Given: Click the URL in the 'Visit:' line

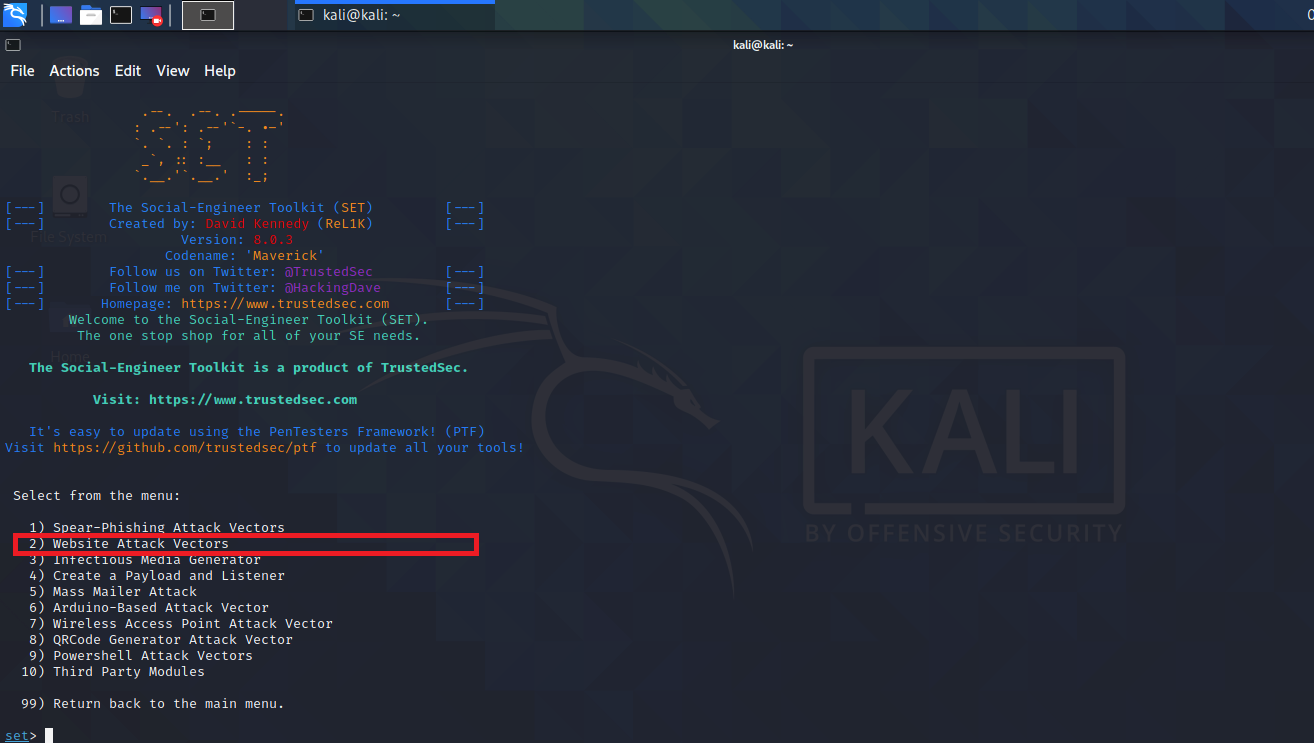Looking at the screenshot, I should click(253, 400).
